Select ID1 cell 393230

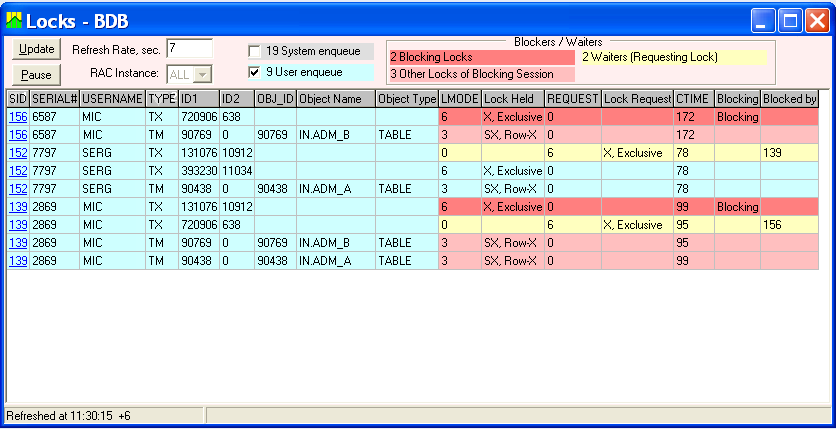(x=199, y=171)
